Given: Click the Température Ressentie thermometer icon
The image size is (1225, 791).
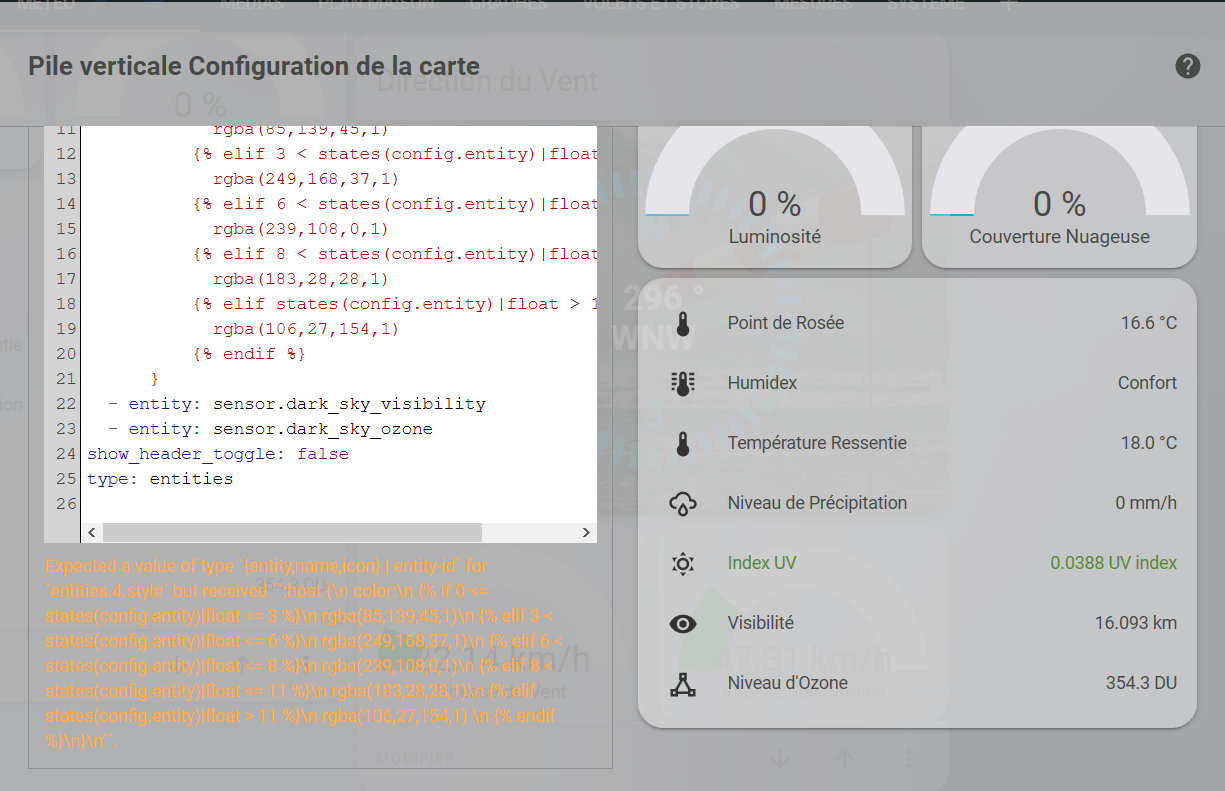Looking at the screenshot, I should [682, 442].
